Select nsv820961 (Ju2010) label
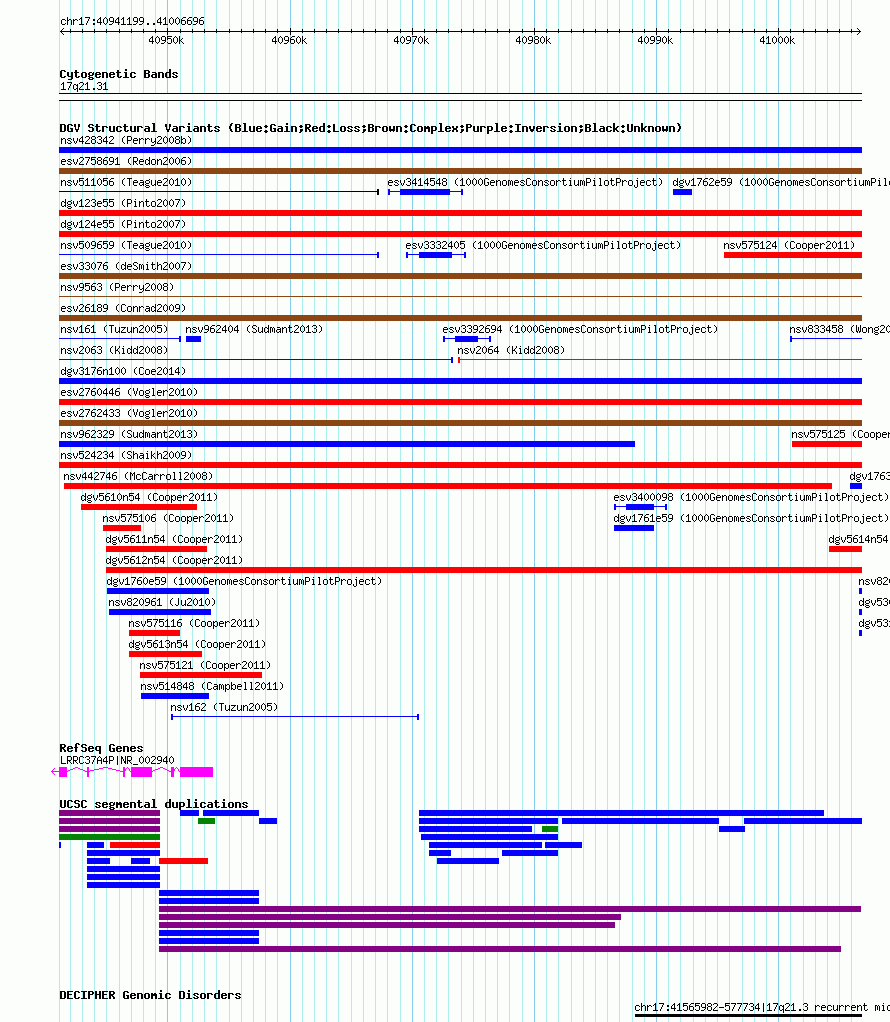The height and width of the screenshot is (1022, 890). [x=162, y=602]
